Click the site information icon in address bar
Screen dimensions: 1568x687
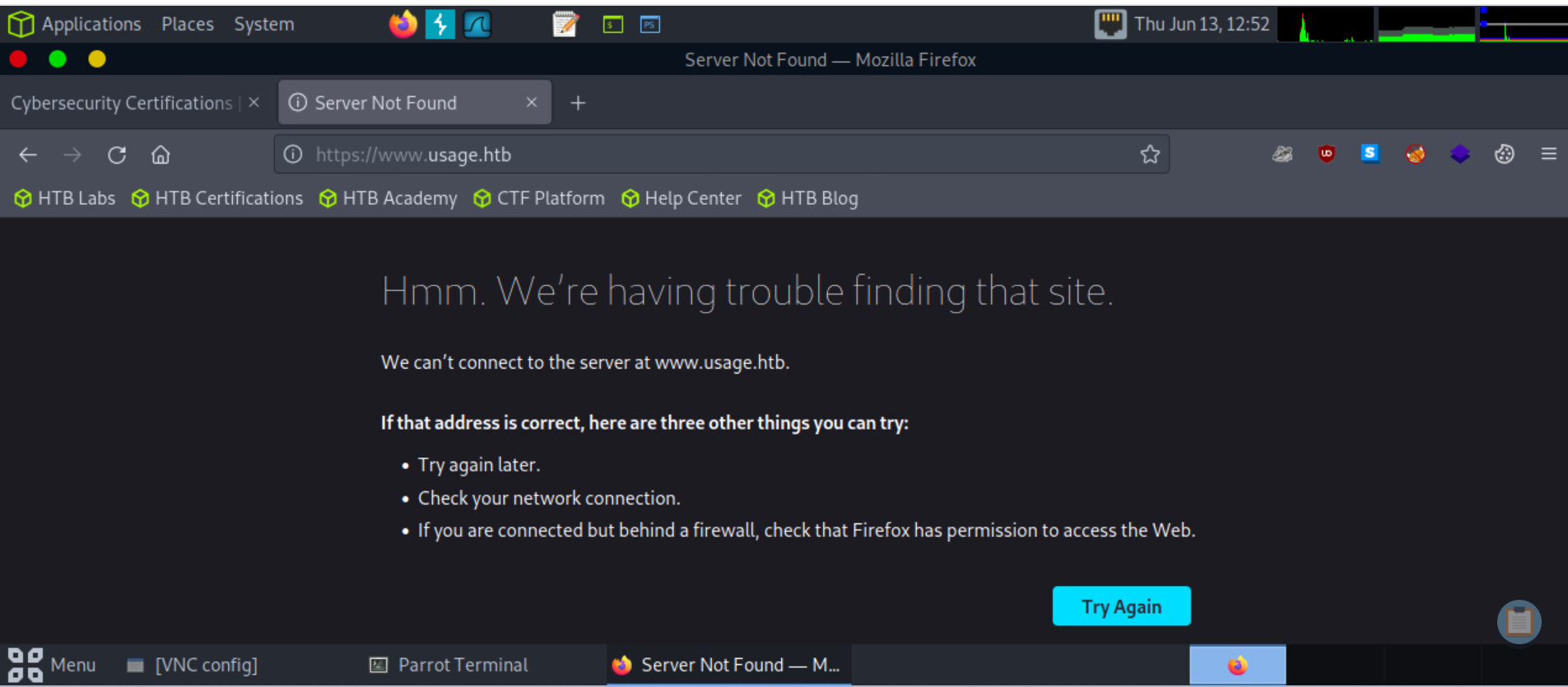(293, 155)
